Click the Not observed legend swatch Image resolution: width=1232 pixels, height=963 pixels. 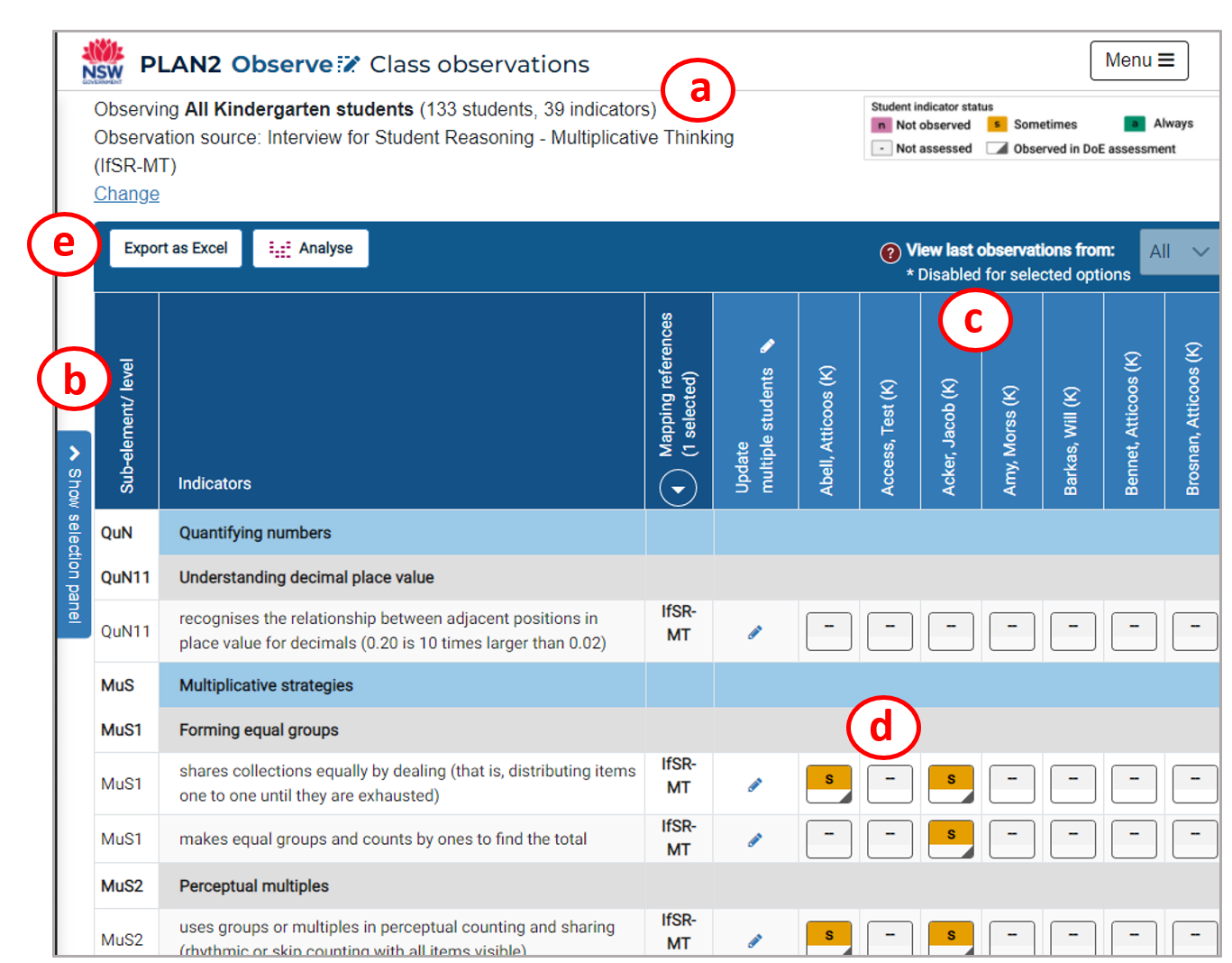(881, 125)
